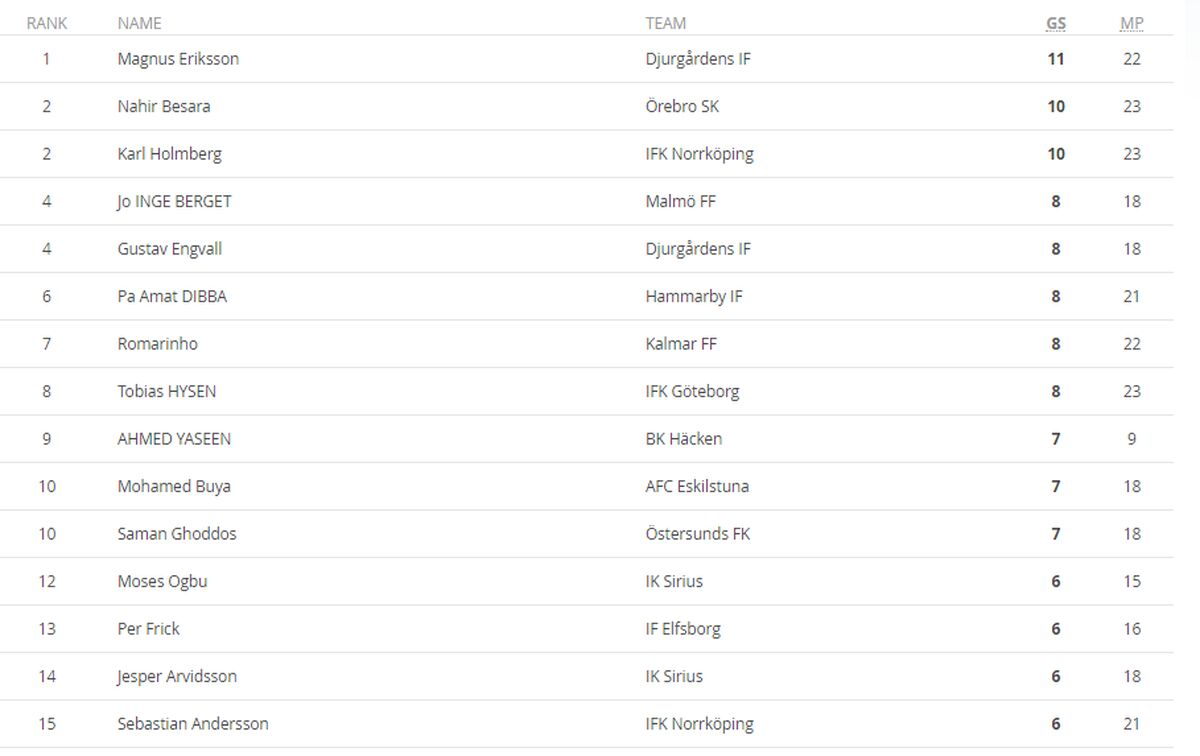1200x756 pixels.
Task: Click the TEAM column header
Action: tap(666, 23)
